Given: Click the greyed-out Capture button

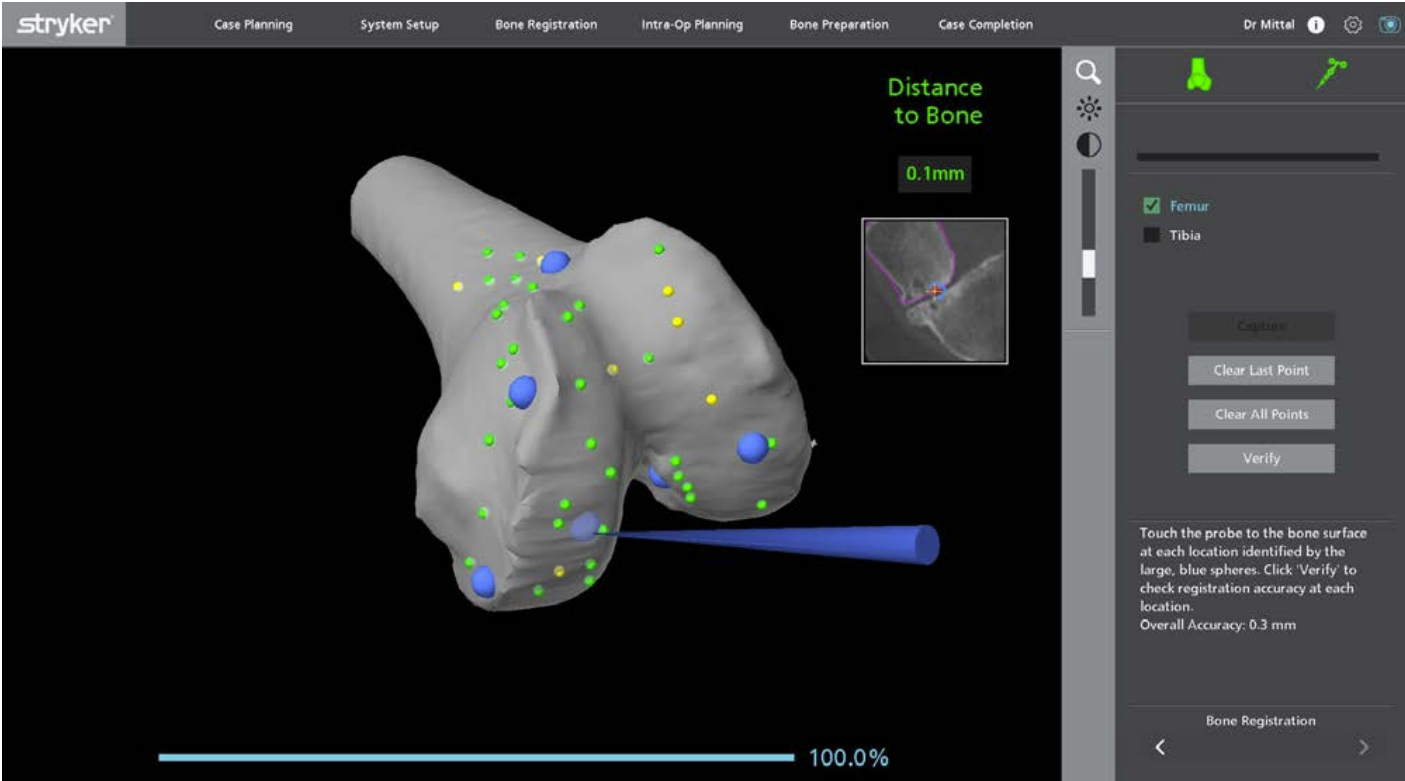Looking at the screenshot, I should [x=1261, y=326].
